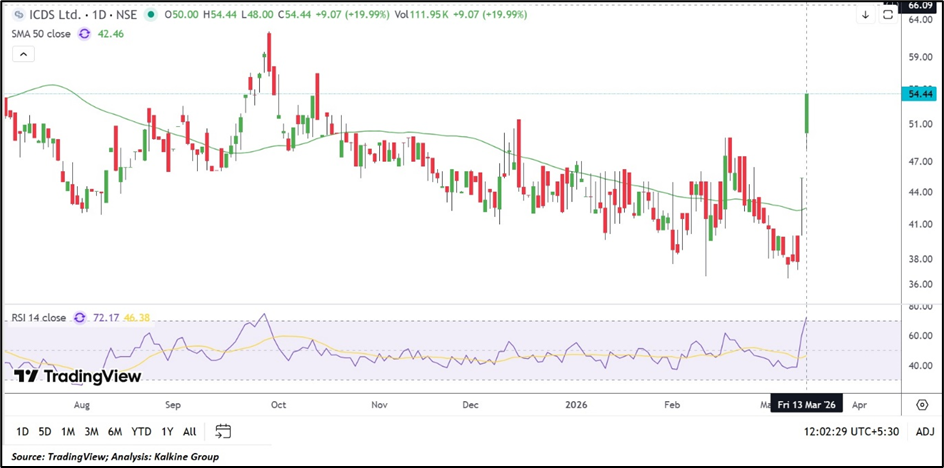Image resolution: width=944 pixels, height=468 pixels.
Task: Select the 6M time range
Action: (114, 431)
